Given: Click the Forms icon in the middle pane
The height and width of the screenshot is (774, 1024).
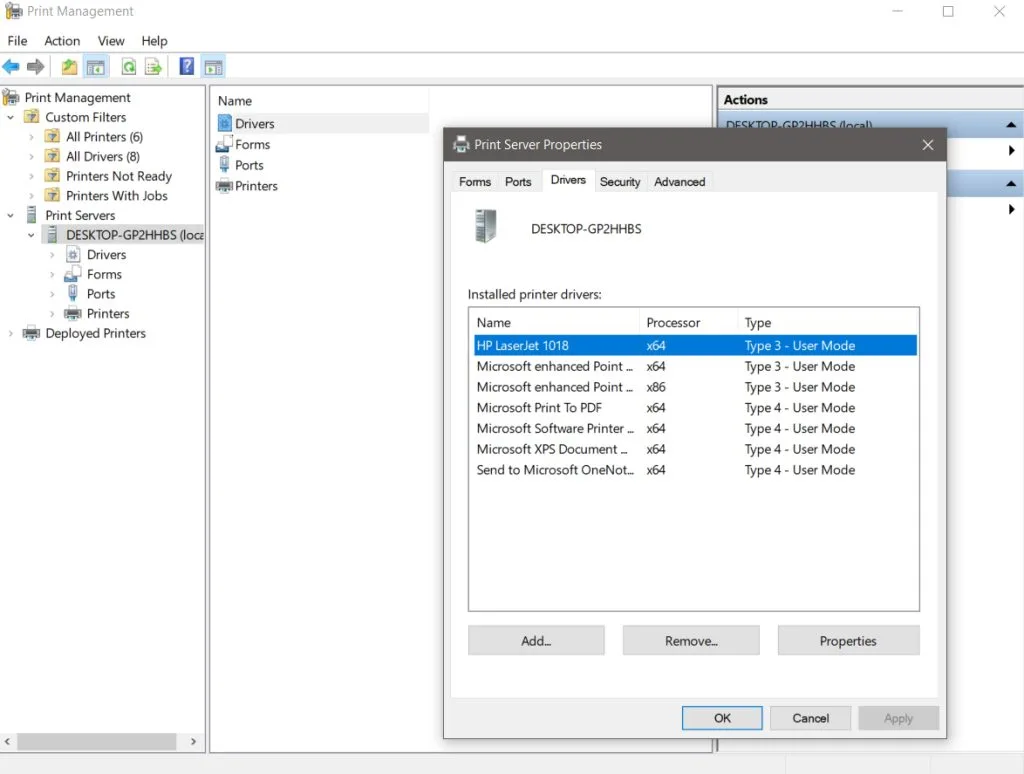Looking at the screenshot, I should point(224,144).
